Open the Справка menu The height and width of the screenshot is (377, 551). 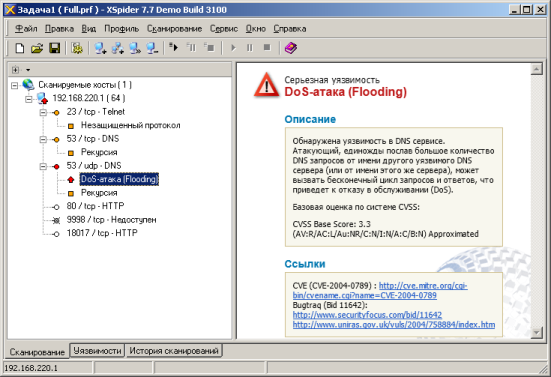click(x=290, y=29)
